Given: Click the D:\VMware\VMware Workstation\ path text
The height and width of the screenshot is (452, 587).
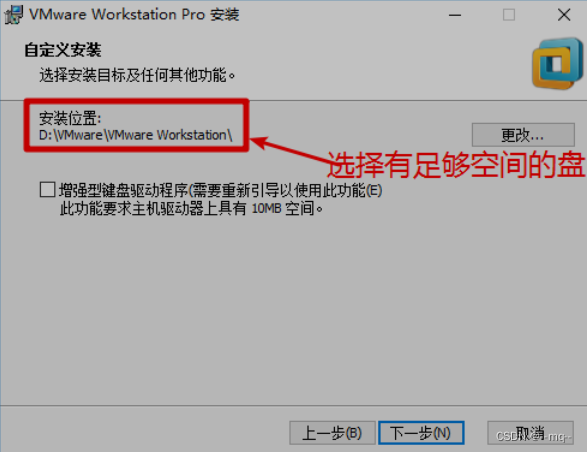Looking at the screenshot, I should [136, 135].
